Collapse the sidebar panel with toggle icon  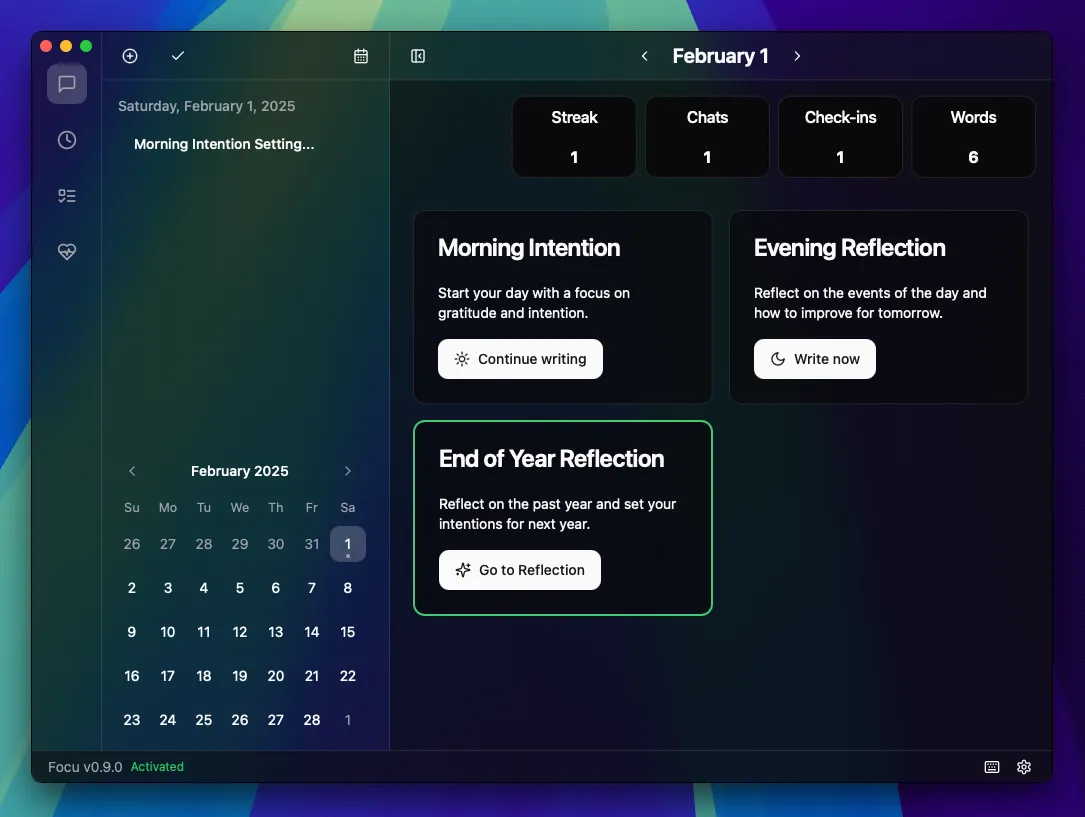click(x=418, y=56)
